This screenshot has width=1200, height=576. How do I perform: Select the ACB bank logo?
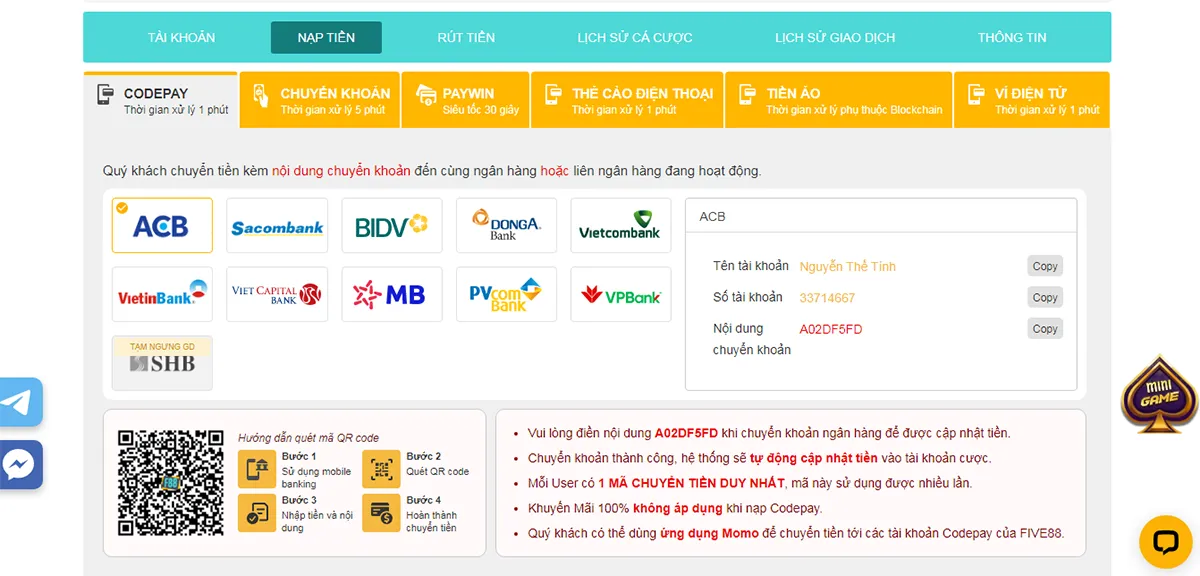pyautogui.click(x=162, y=225)
